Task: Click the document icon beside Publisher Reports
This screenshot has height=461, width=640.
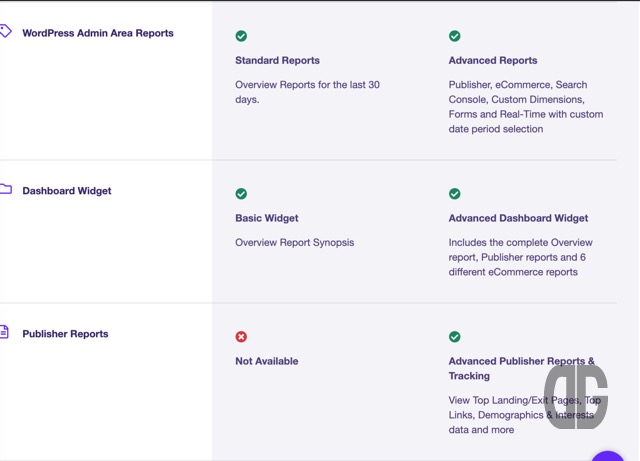Action: (4, 332)
